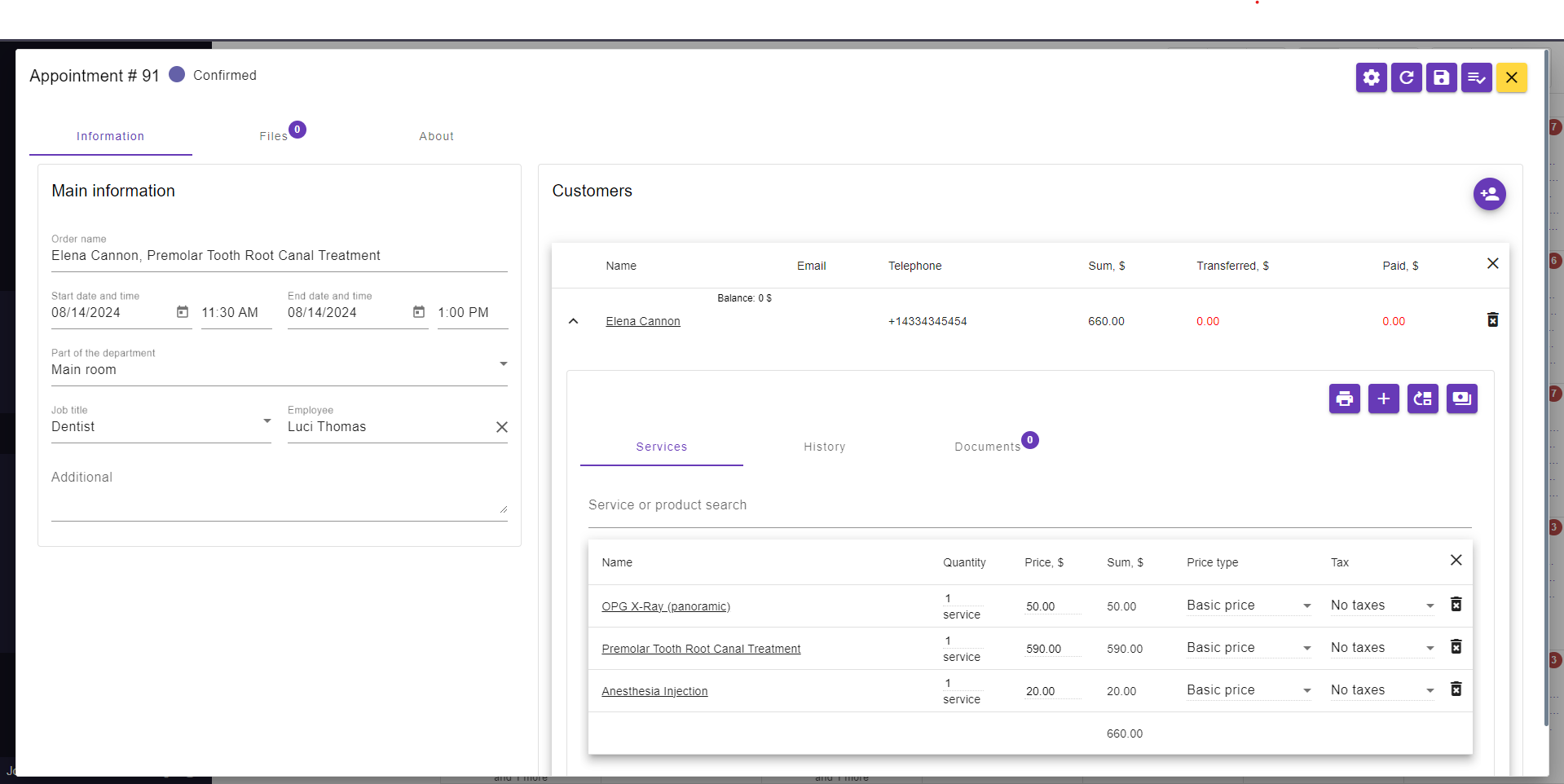
Task: Open the Job title Dentist dropdown
Action: point(161,426)
